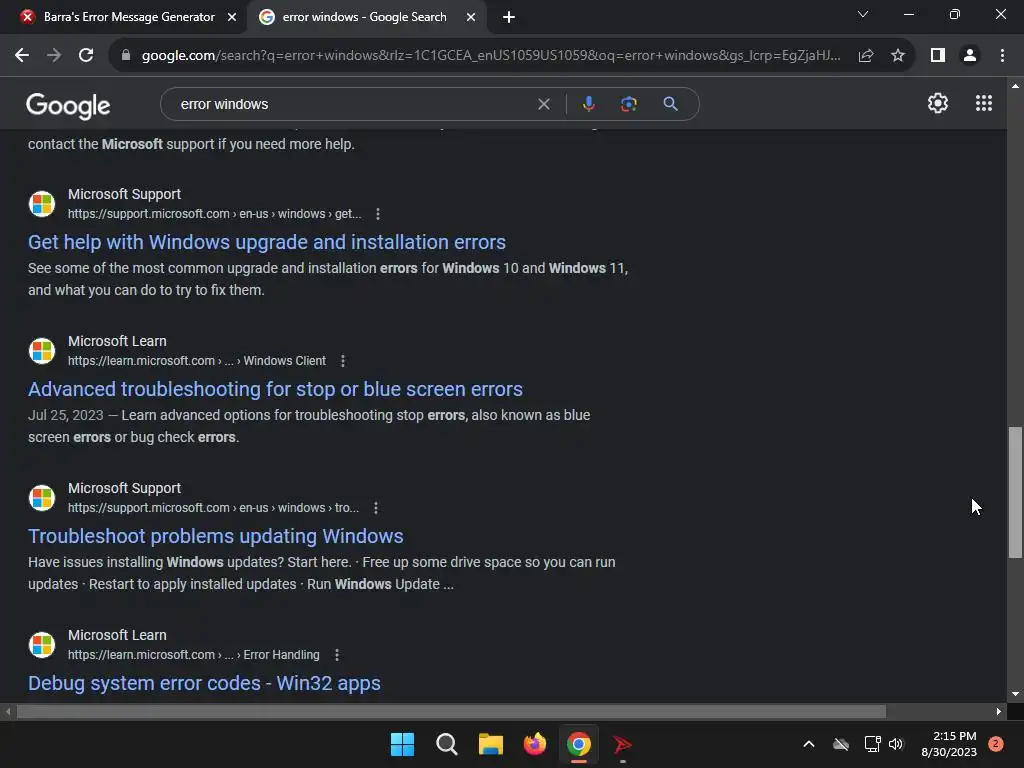This screenshot has width=1024, height=768.
Task: Open 'Troubleshoot problems updating Windows' link
Action: pyautogui.click(x=216, y=536)
